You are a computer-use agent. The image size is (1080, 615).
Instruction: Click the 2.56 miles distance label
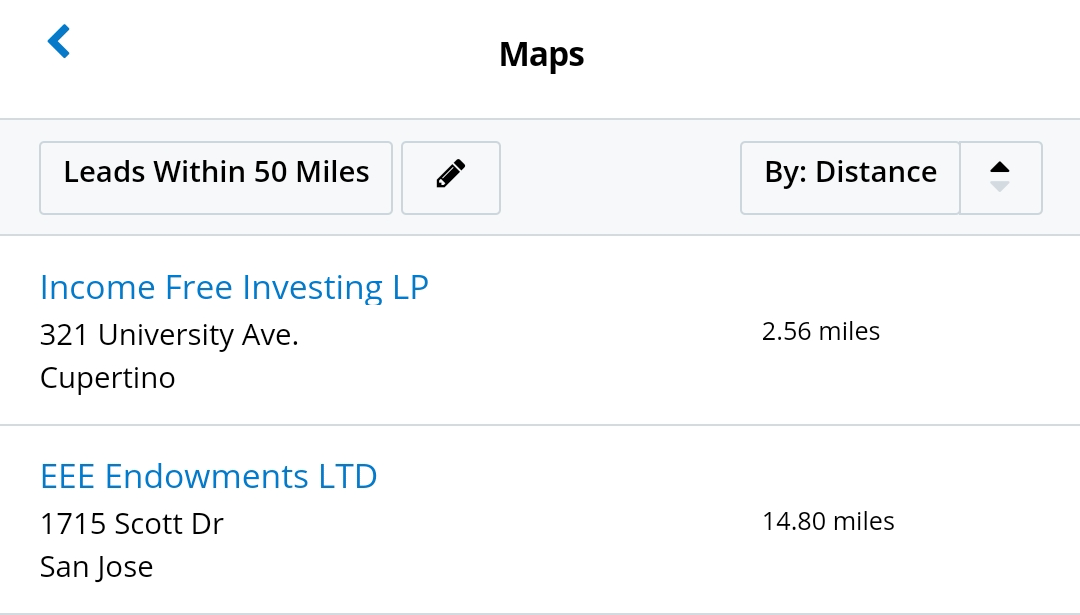coord(820,332)
